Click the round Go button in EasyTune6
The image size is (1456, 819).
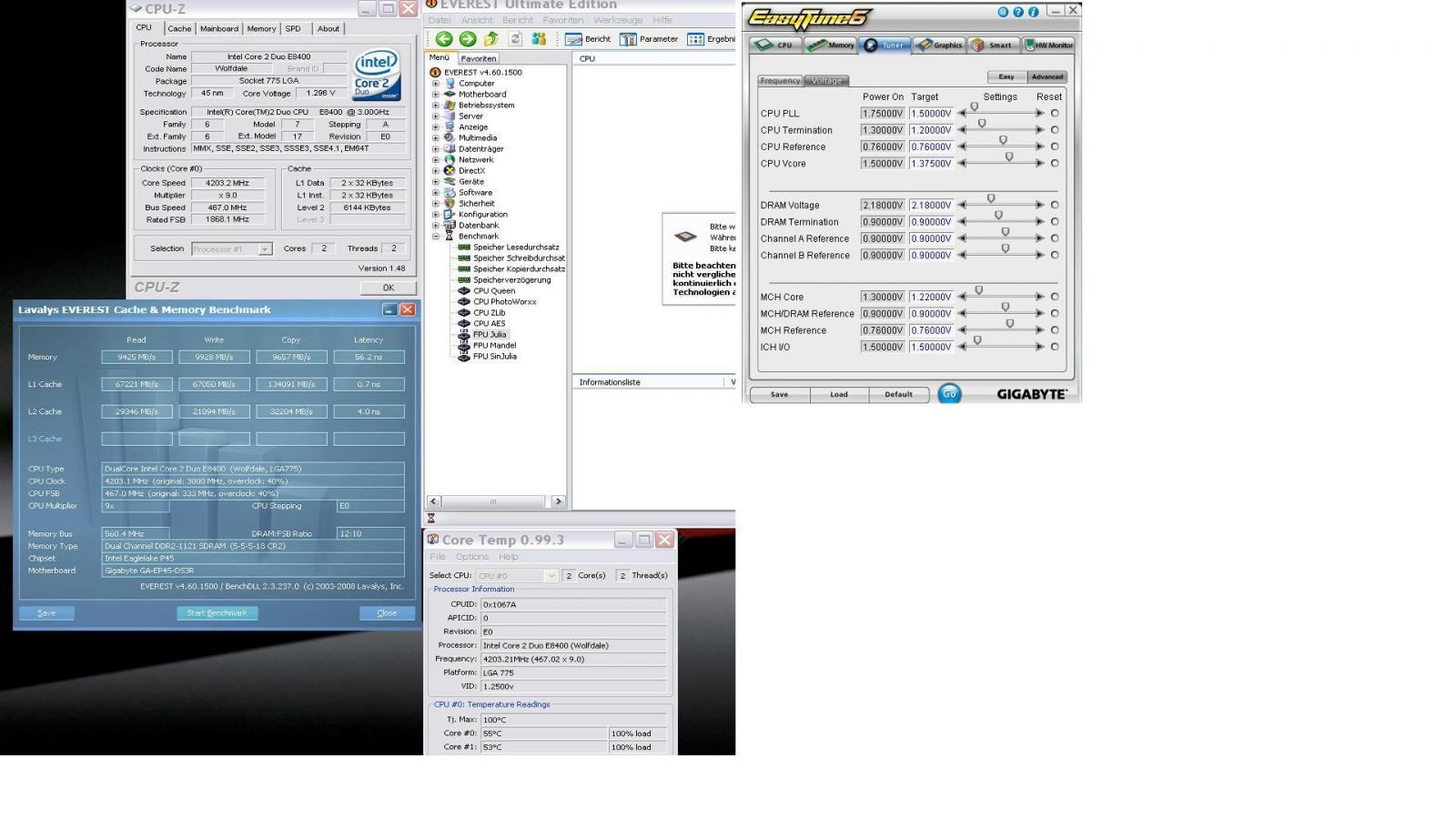pos(949,394)
